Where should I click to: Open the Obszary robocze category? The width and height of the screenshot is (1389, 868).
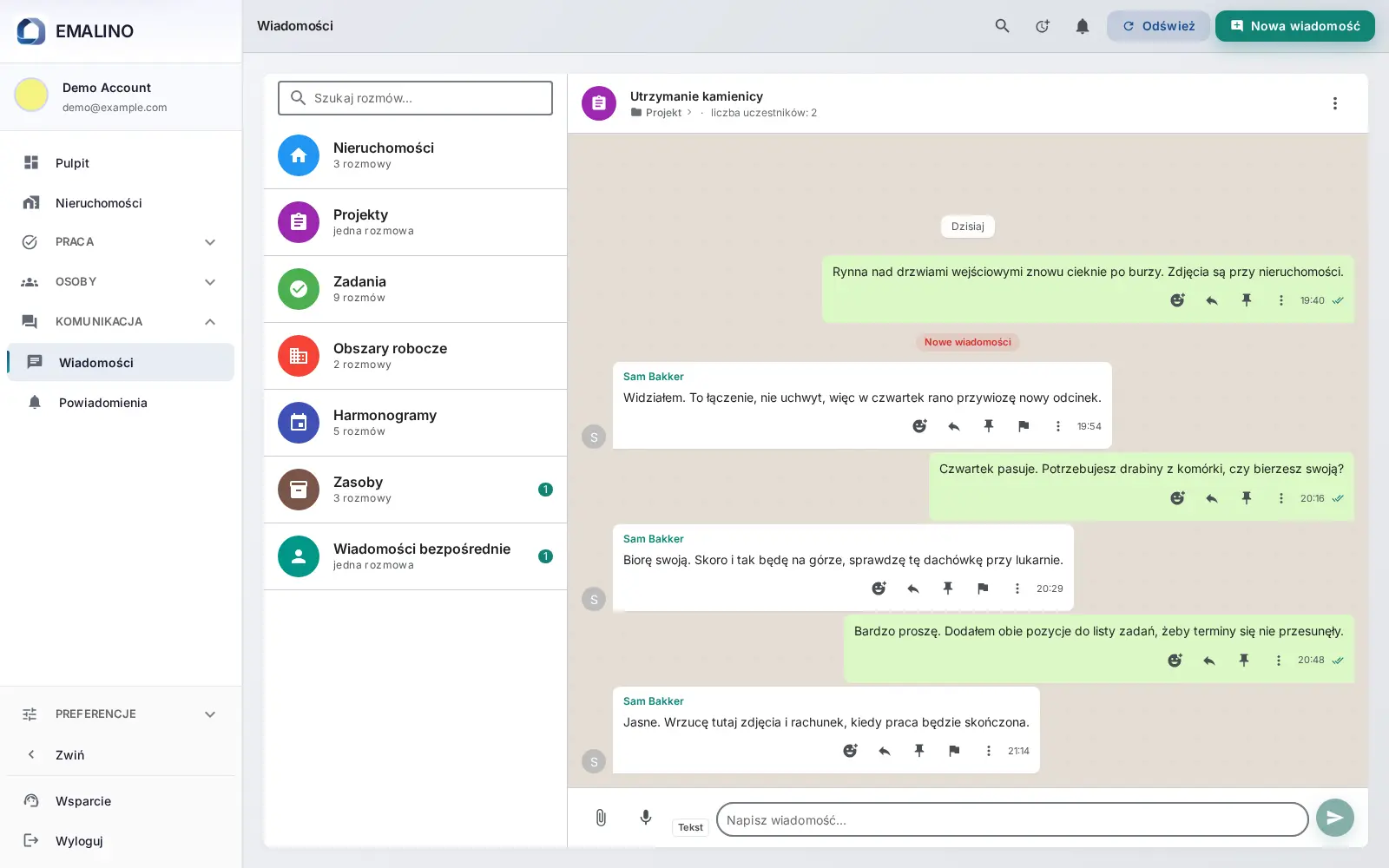coord(415,356)
